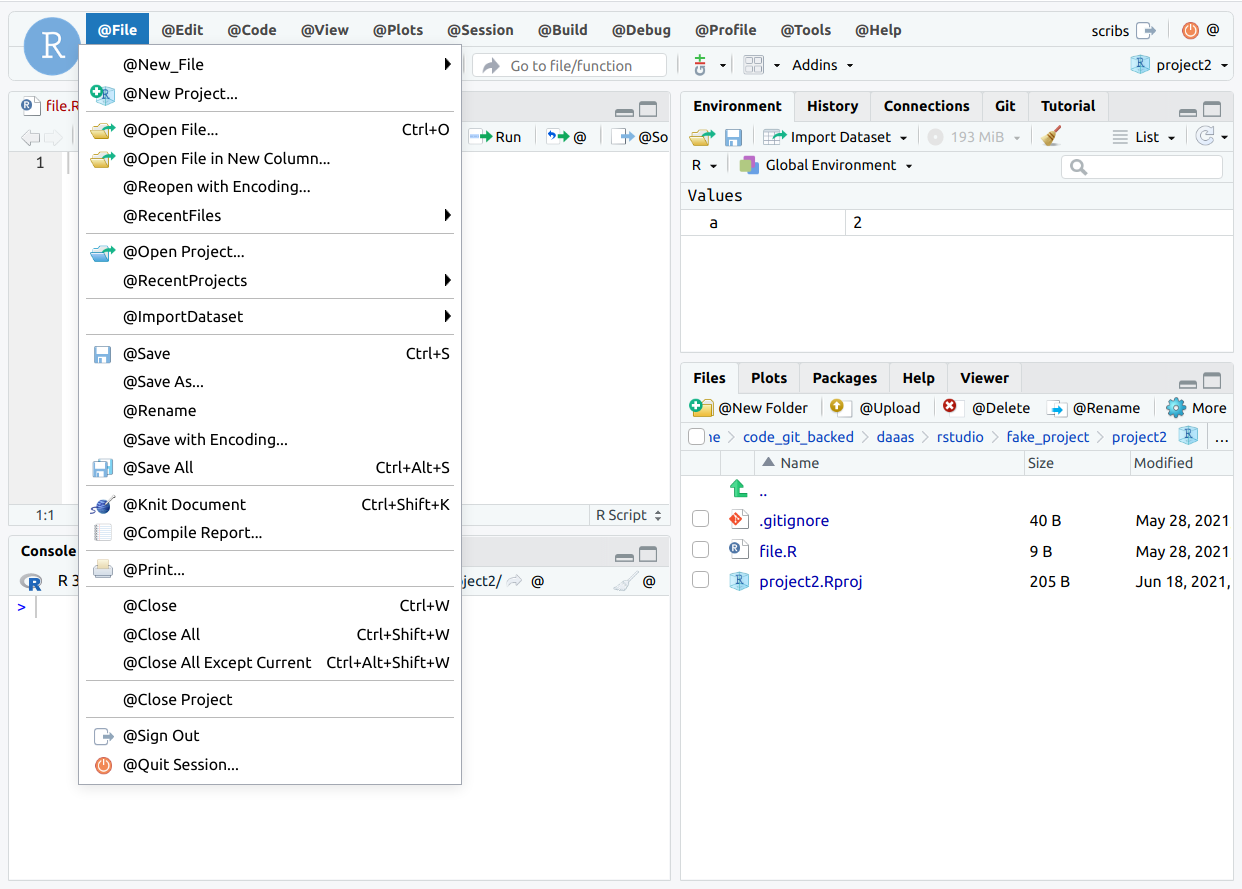This screenshot has height=889, width=1242.
Task: Click the Knit Document yarn icon
Action: point(102,505)
